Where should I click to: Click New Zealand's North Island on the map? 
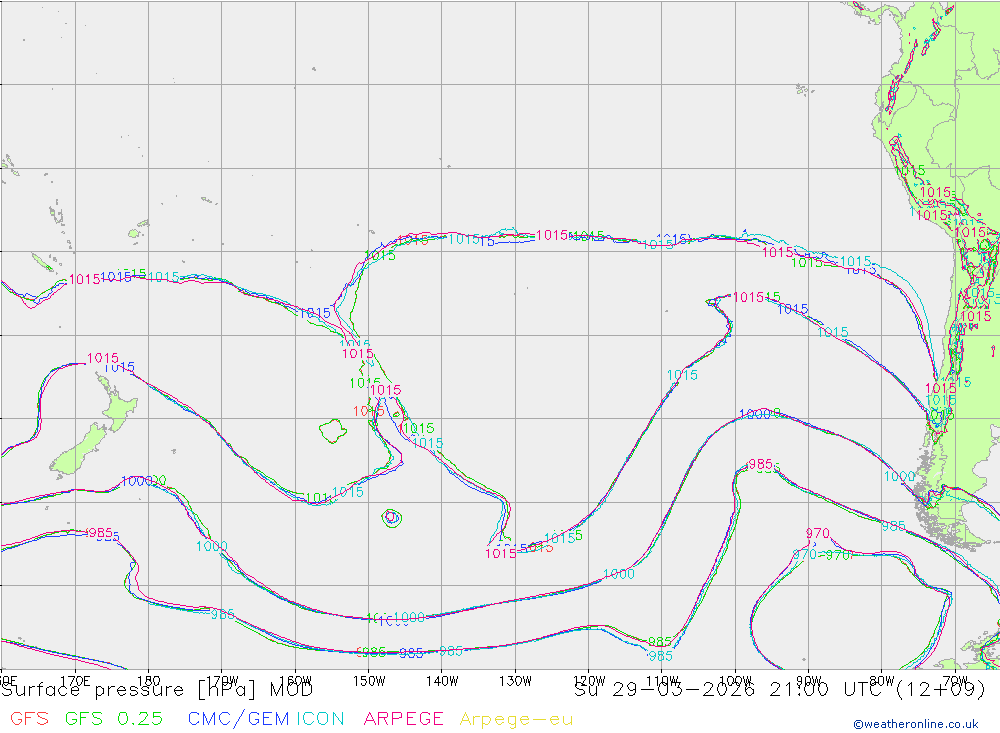pos(118,404)
